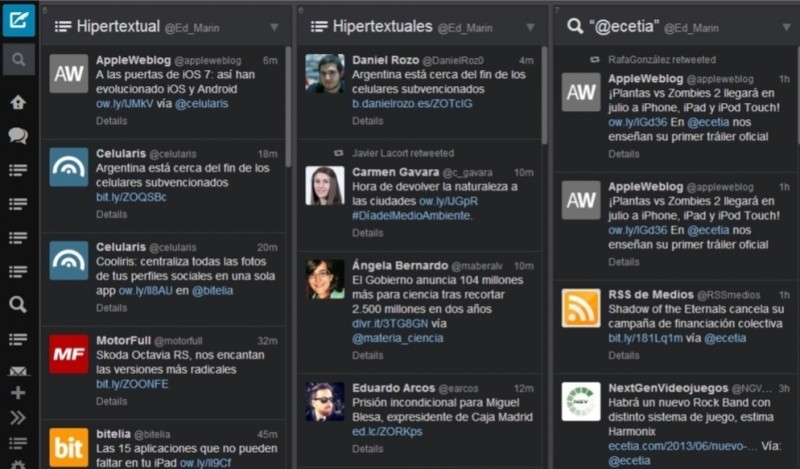The height and width of the screenshot is (469, 800).
Task: Click the NextGenVideojuegos avatar
Action: (581, 402)
